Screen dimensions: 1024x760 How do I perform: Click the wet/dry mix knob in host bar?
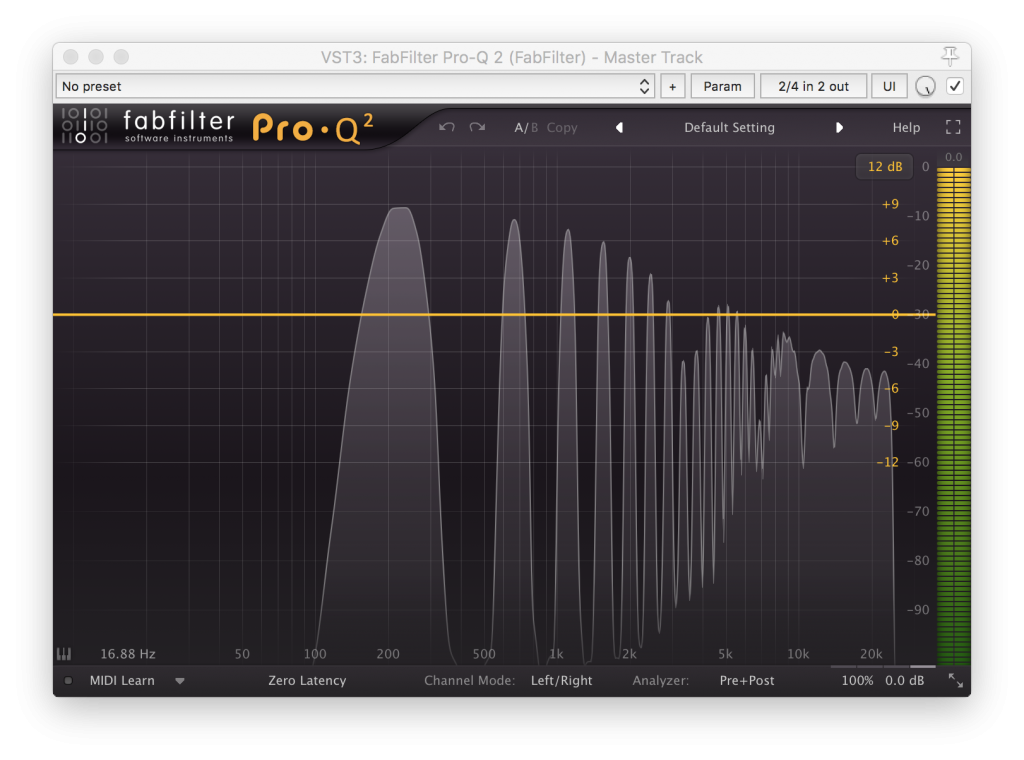925,86
